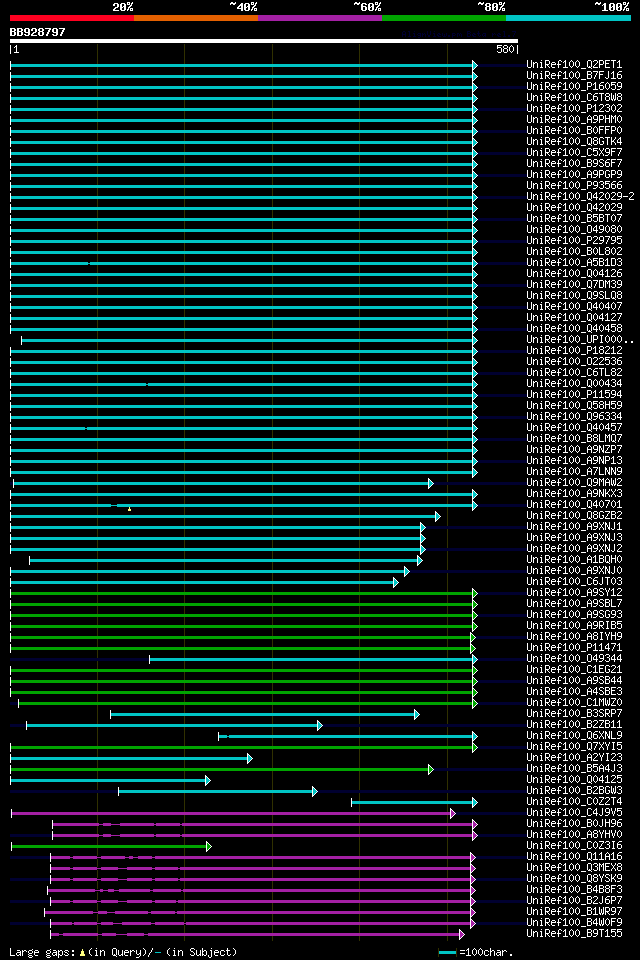The height and width of the screenshot is (960, 640).
Task: Select the UniRef100_C1MWZ0 label
Action: click(574, 703)
